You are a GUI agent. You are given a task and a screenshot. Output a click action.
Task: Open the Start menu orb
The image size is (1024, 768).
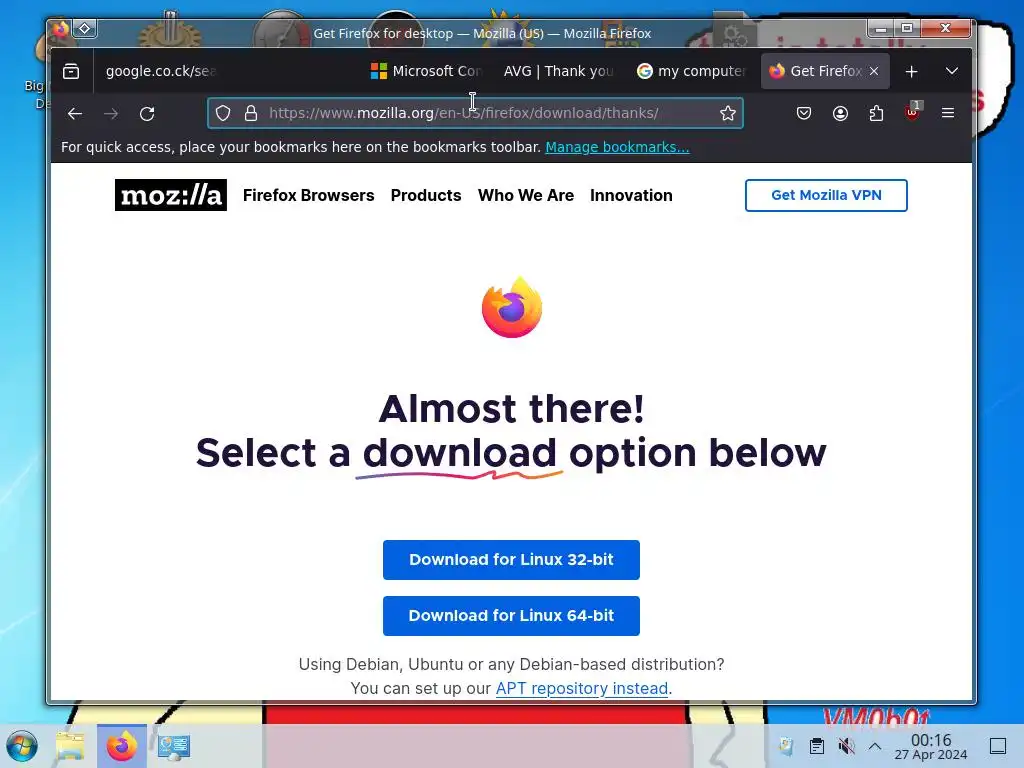pos(22,746)
